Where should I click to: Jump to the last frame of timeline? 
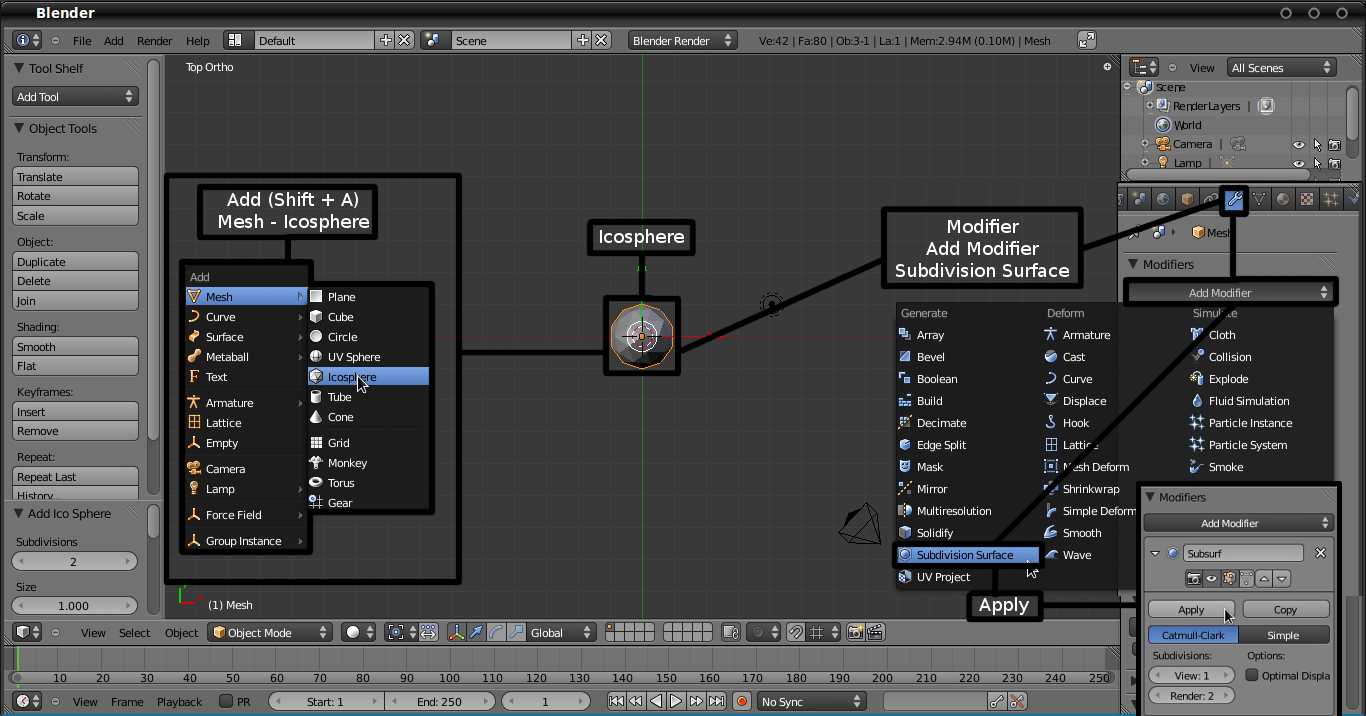pyautogui.click(x=716, y=702)
